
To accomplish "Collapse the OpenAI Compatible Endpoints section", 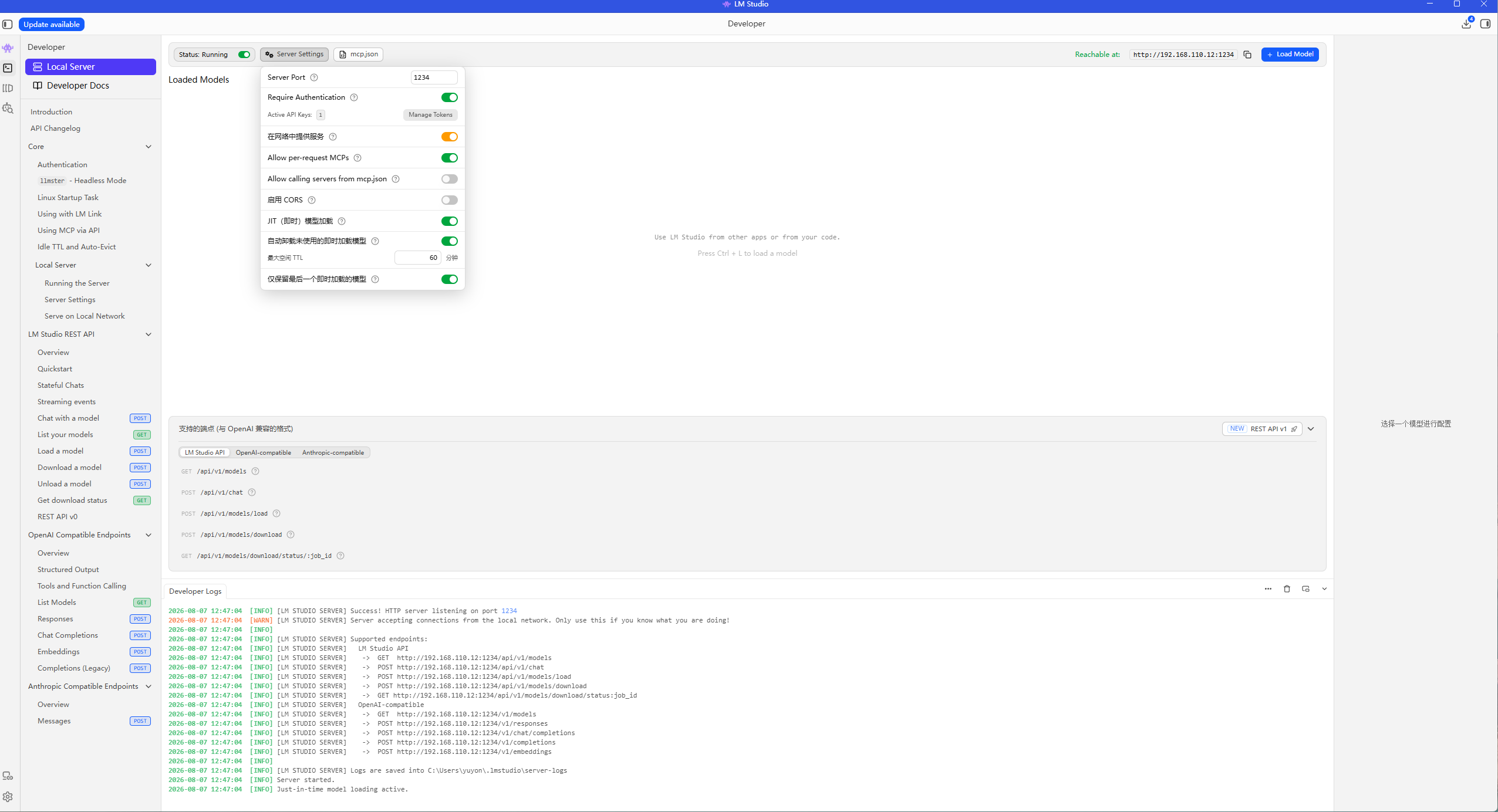I will click(149, 535).
